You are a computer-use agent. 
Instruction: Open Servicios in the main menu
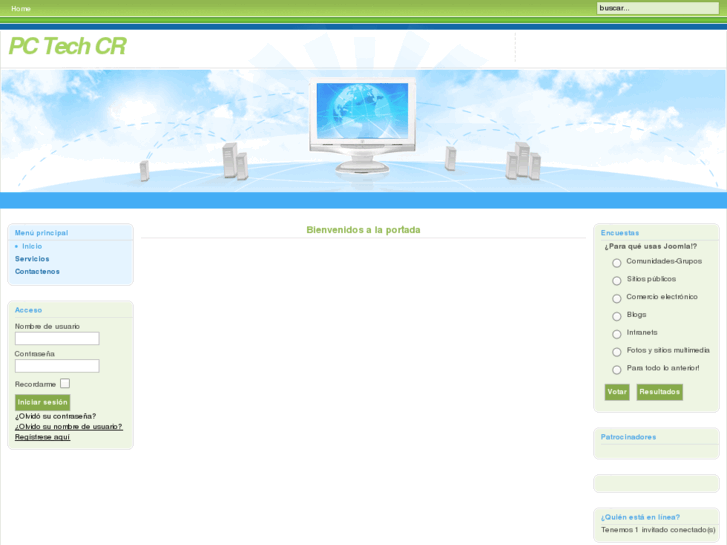(32, 259)
